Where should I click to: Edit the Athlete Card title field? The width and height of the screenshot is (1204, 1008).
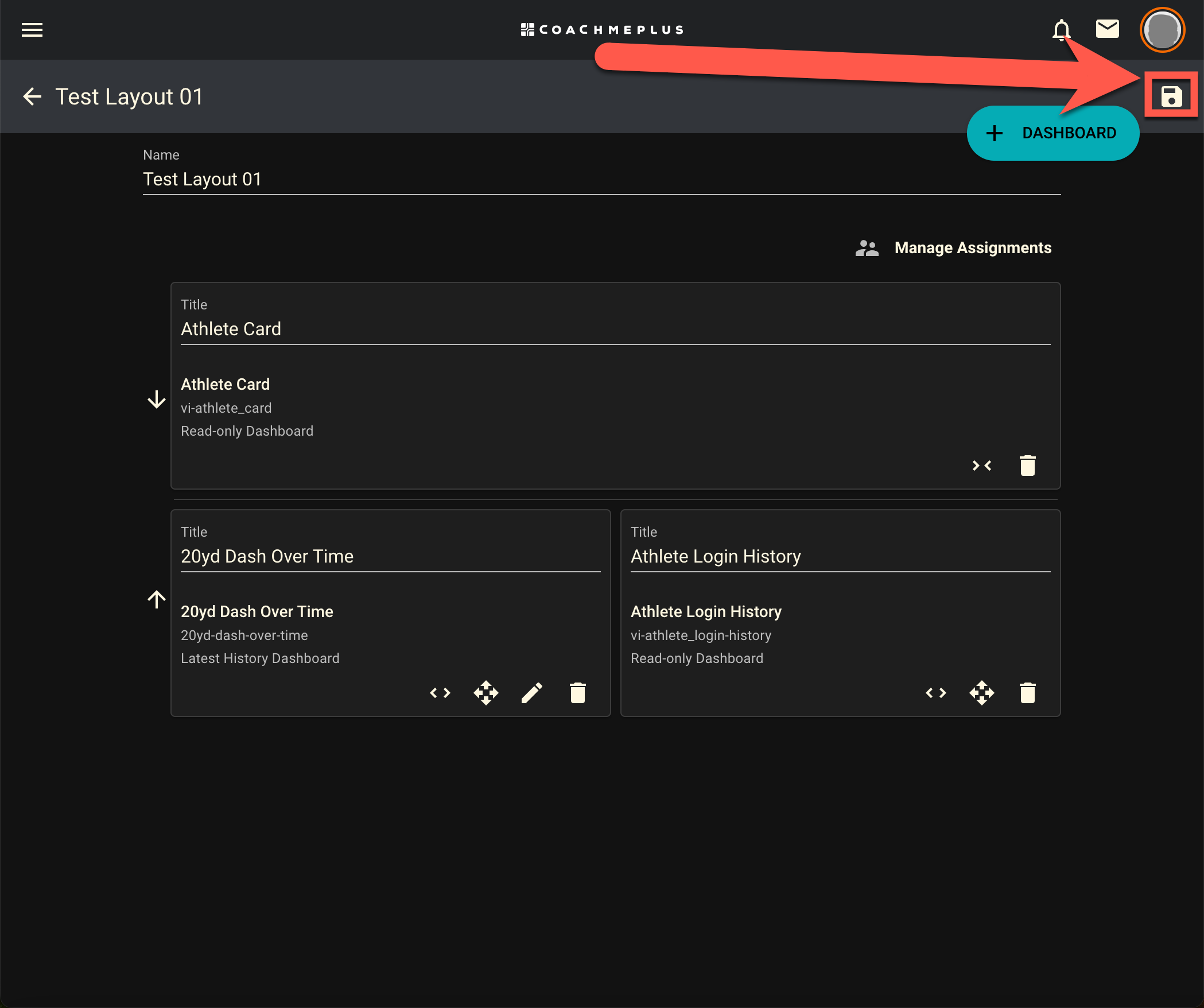(615, 329)
